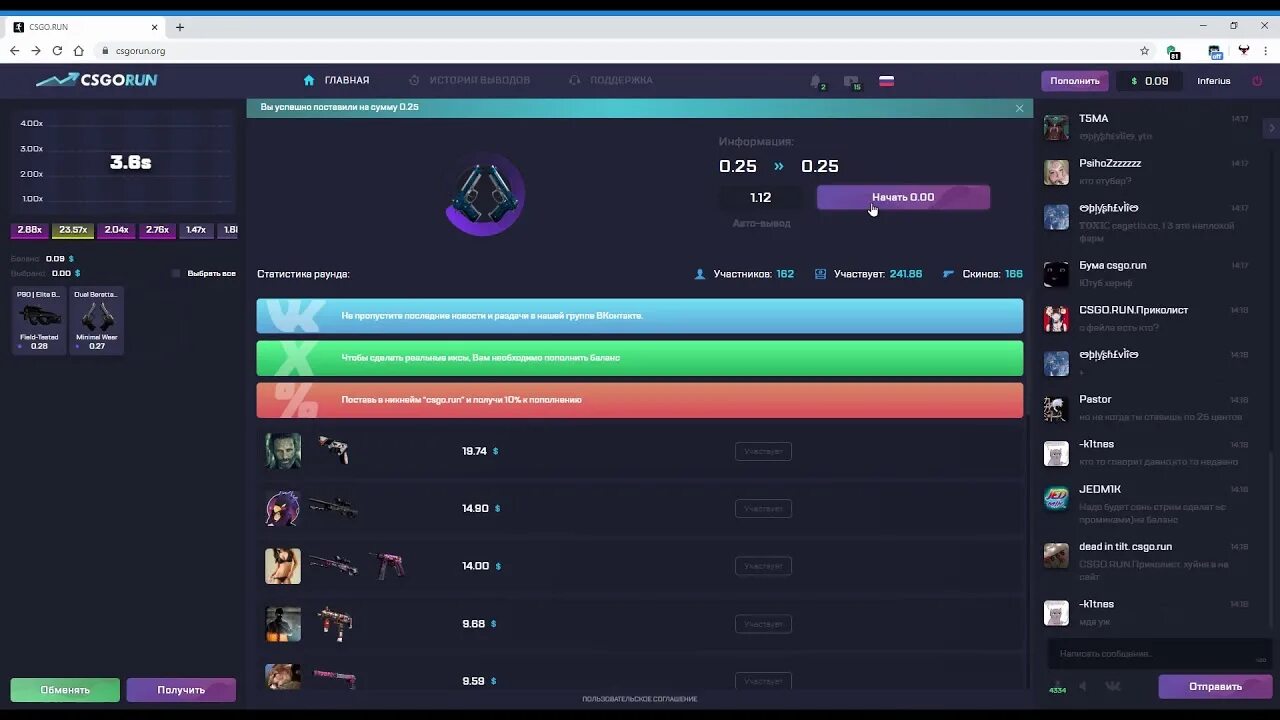Click the chat message input field
This screenshot has width=1280, height=720.
click(x=1158, y=654)
